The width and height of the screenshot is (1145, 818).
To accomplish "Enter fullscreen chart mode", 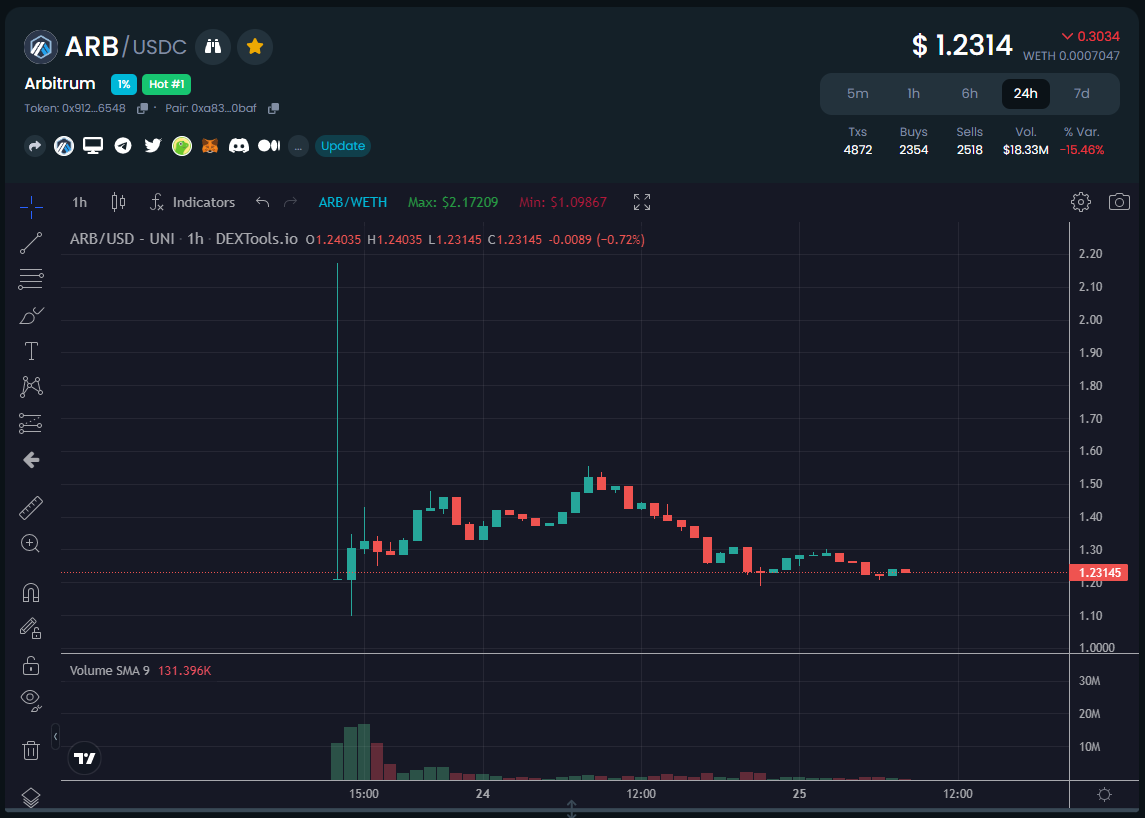I will tap(642, 202).
